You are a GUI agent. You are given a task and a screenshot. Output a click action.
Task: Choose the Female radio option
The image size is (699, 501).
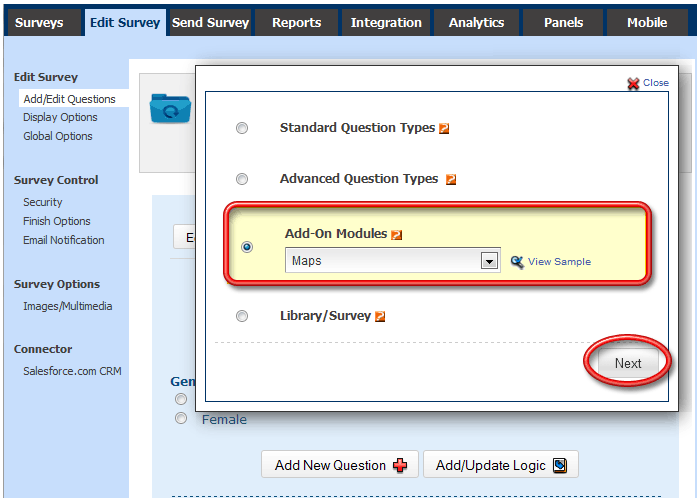click(x=181, y=419)
